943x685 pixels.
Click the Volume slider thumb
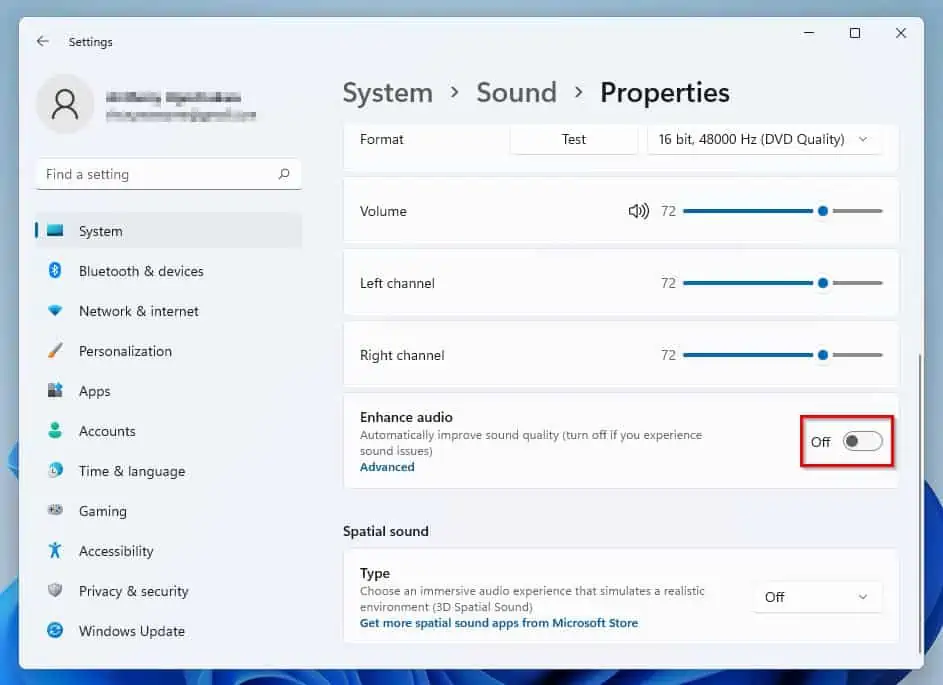(823, 211)
